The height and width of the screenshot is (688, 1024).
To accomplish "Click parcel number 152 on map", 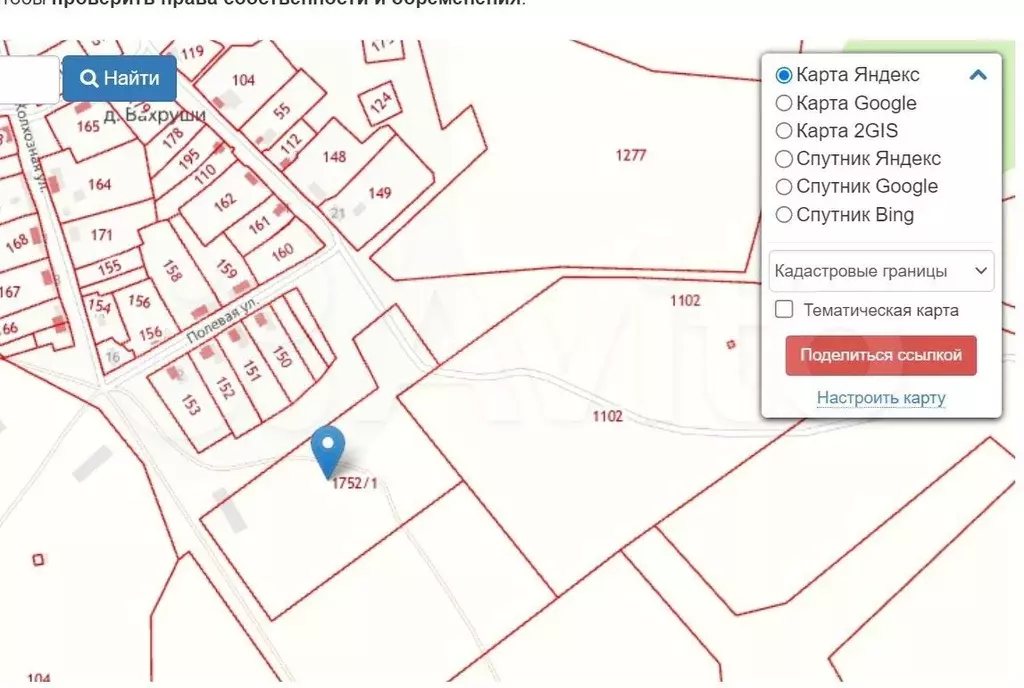I will [x=225, y=388].
